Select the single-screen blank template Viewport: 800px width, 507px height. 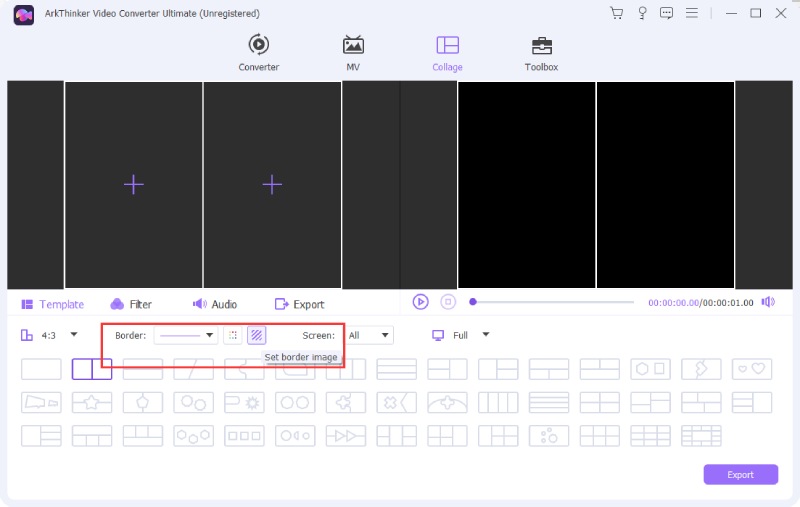pos(41,369)
